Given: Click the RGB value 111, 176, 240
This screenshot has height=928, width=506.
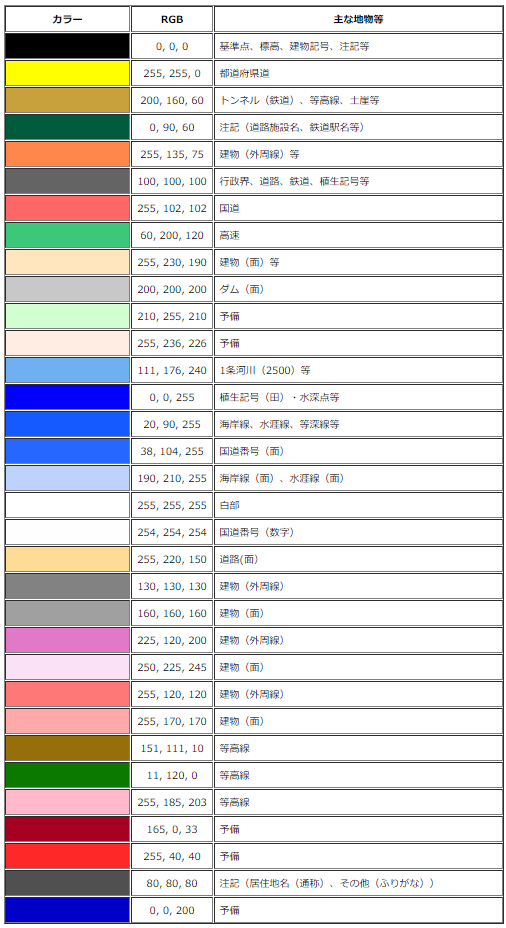Looking at the screenshot, I should tap(172, 370).
